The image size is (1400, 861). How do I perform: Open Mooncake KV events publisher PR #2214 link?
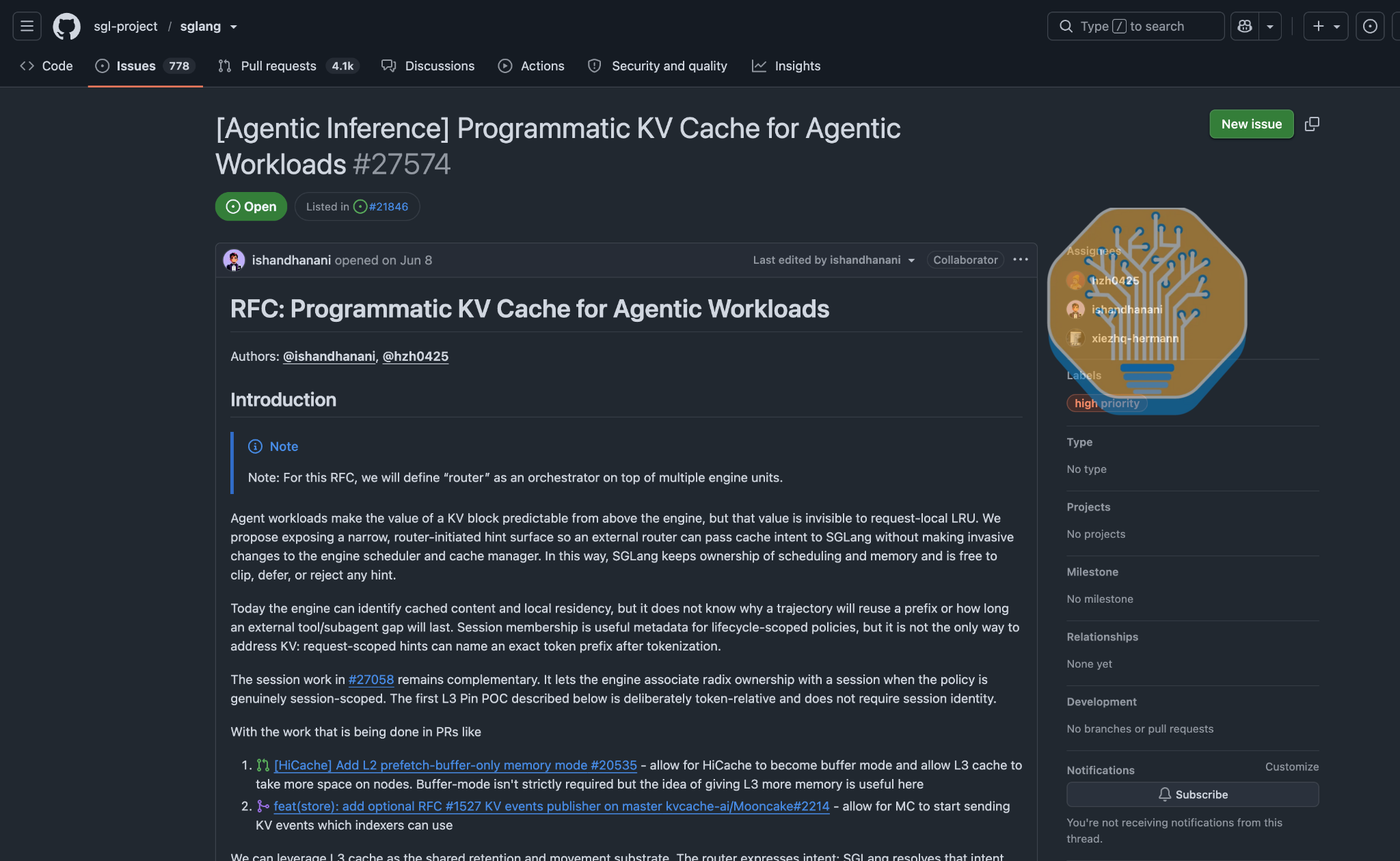551,806
